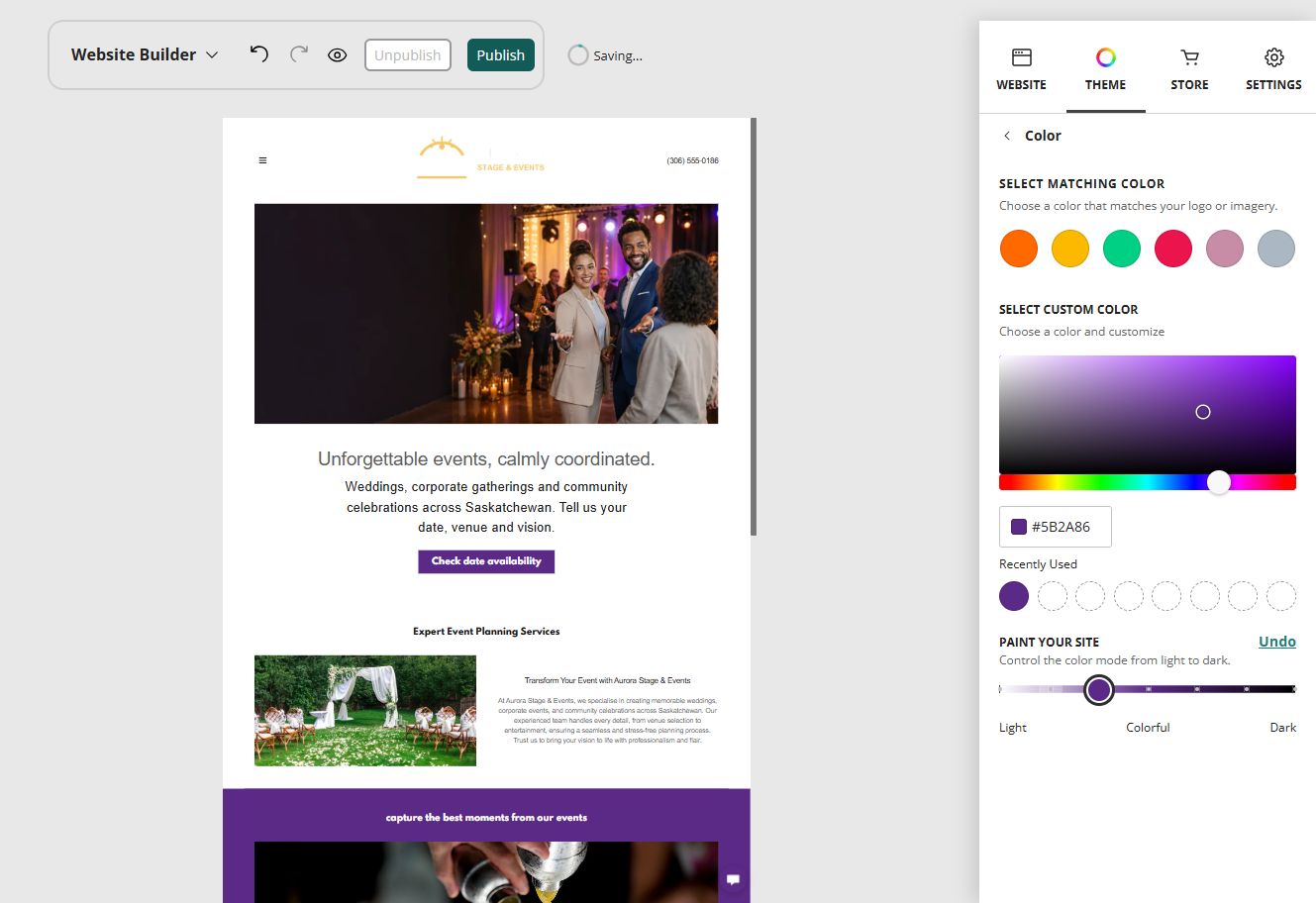Choose the yellow matching color swatch

tap(1070, 249)
